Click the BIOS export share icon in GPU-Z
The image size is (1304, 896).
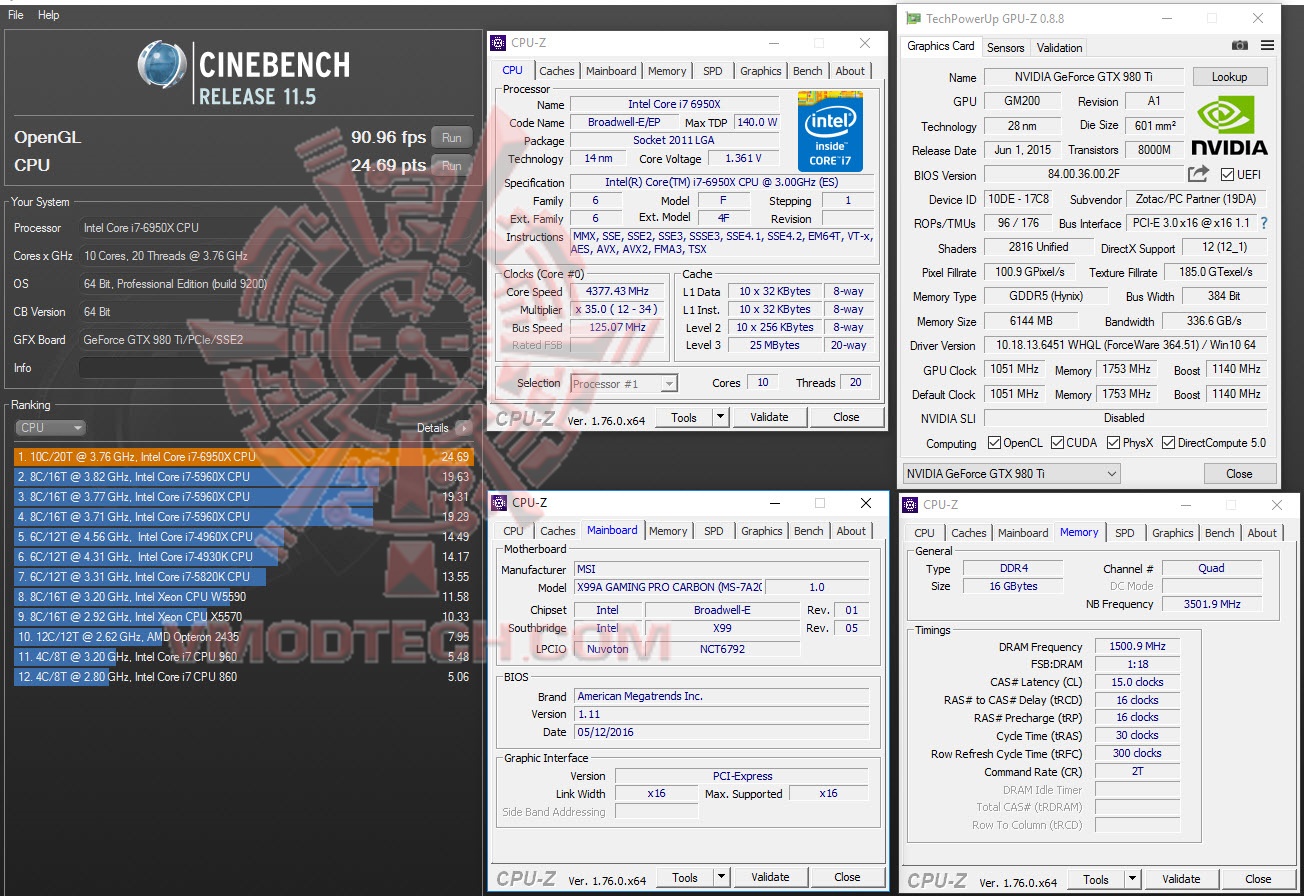tap(1199, 174)
